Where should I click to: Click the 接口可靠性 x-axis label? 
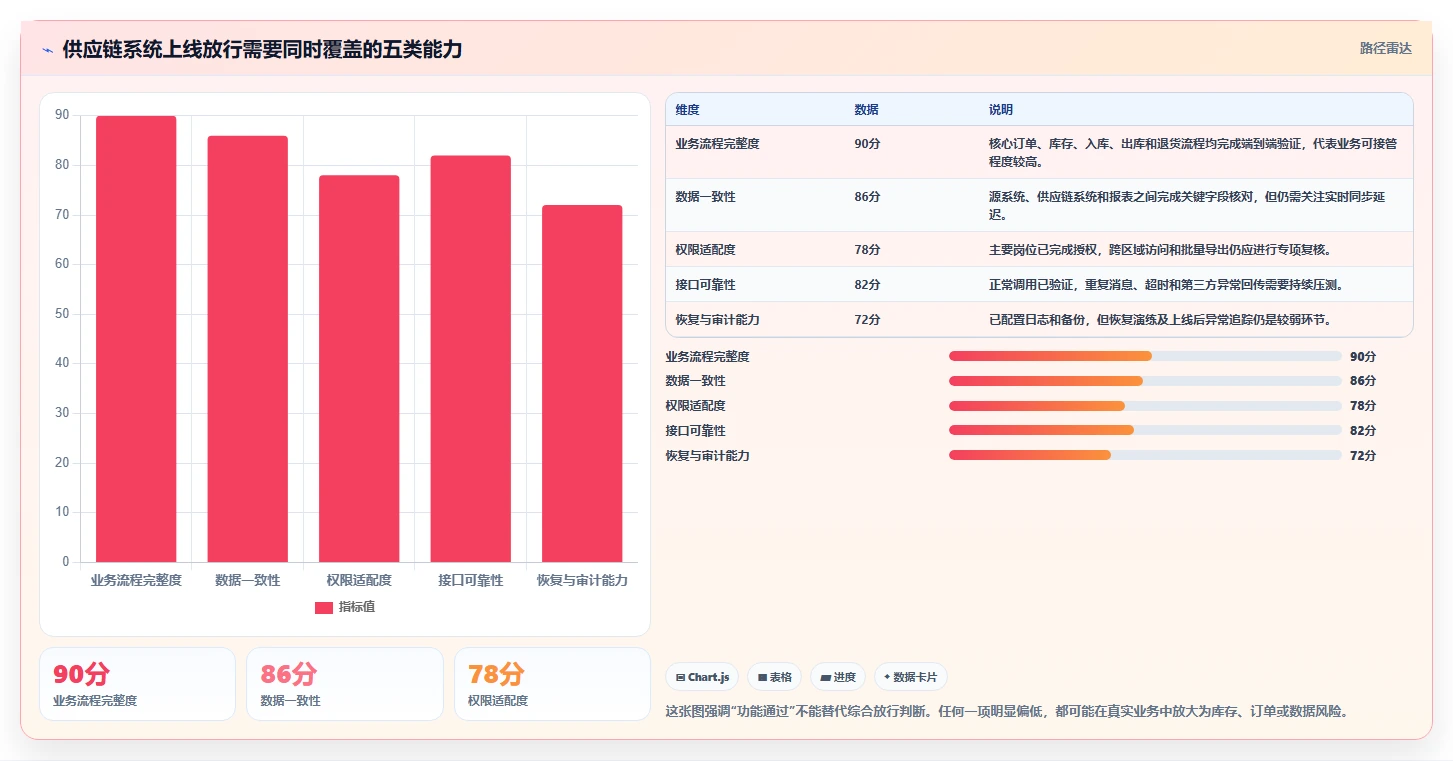[470, 580]
